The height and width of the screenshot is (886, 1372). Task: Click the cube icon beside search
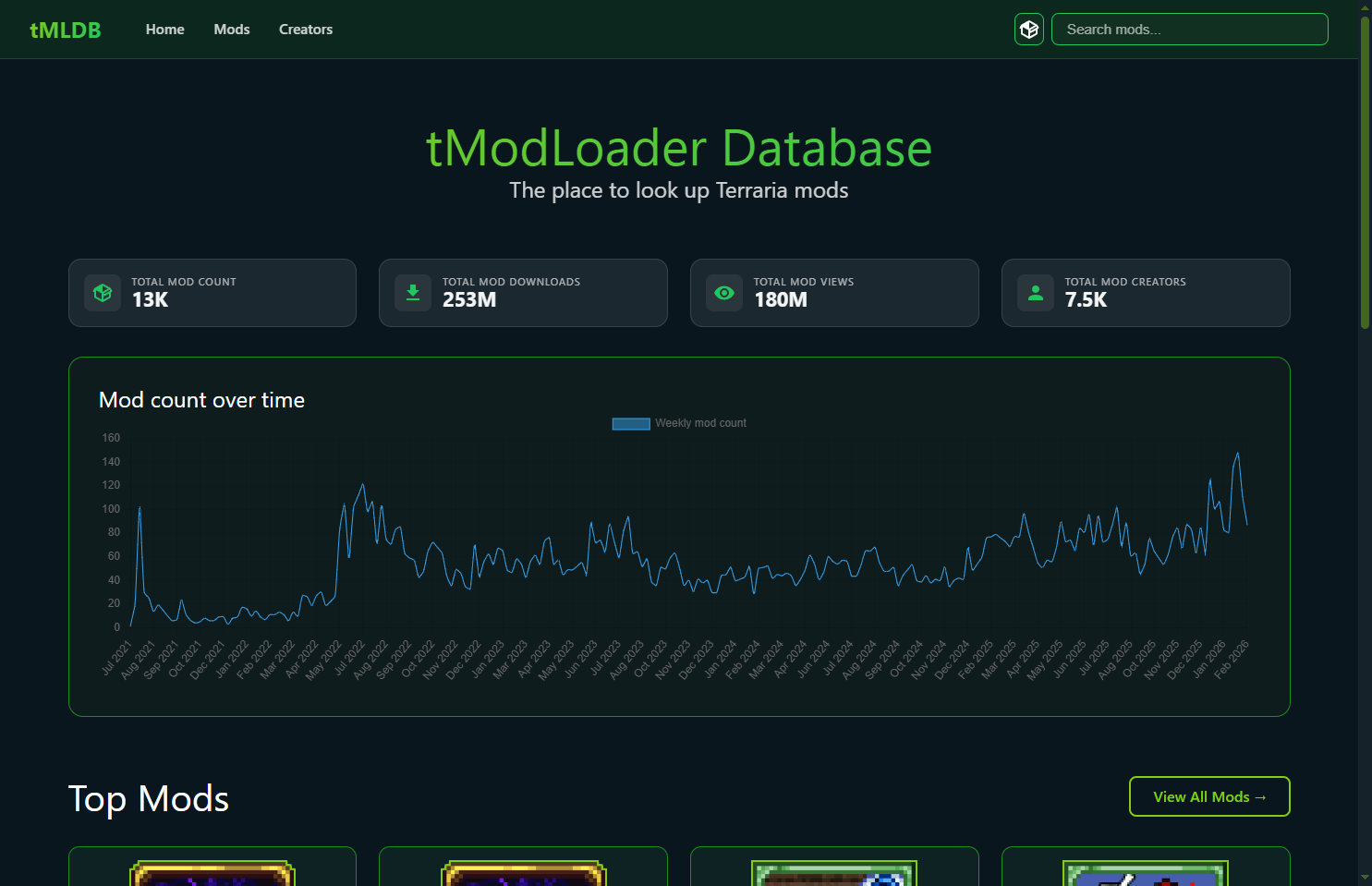click(1028, 30)
